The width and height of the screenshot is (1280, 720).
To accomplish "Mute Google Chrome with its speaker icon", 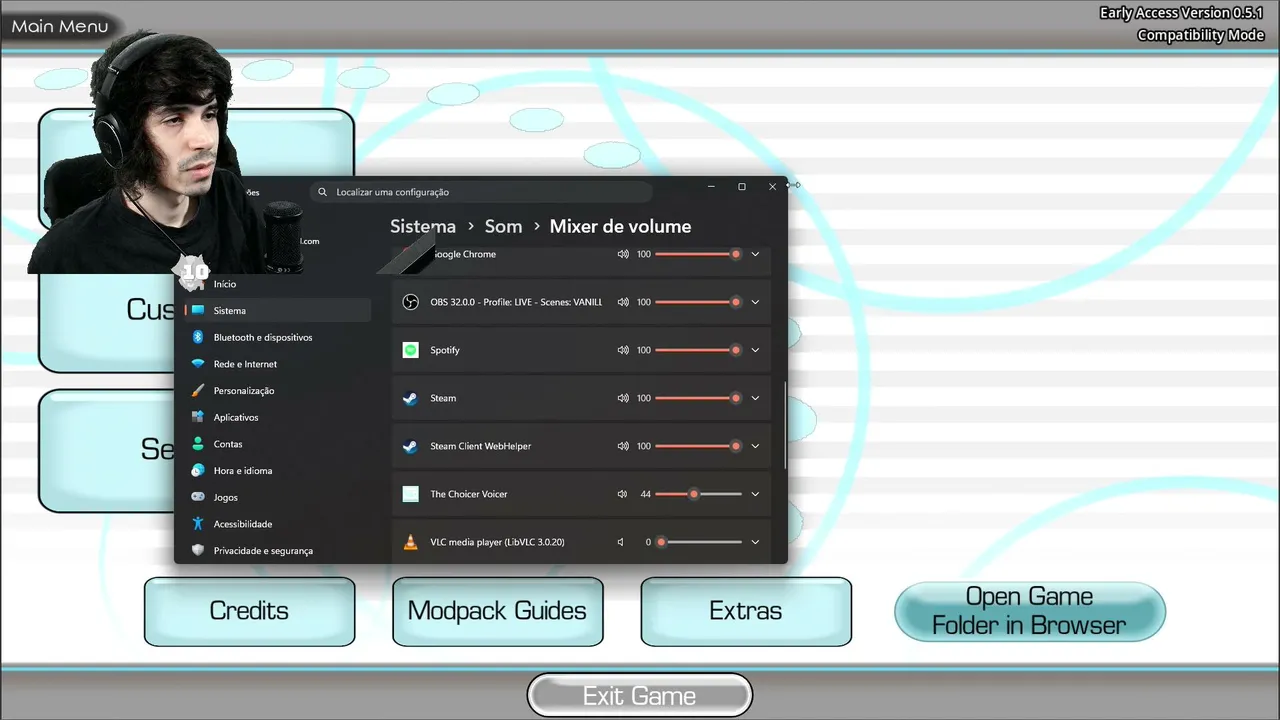I will coord(623,254).
